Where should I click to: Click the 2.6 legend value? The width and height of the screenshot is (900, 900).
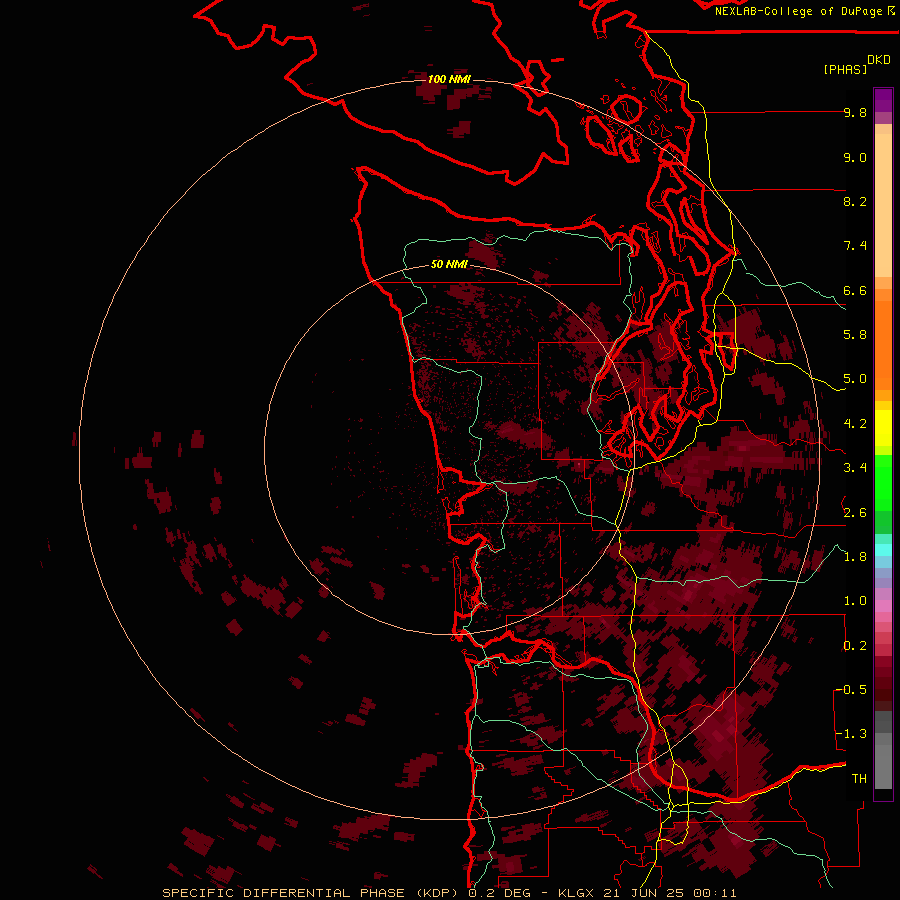(855, 513)
